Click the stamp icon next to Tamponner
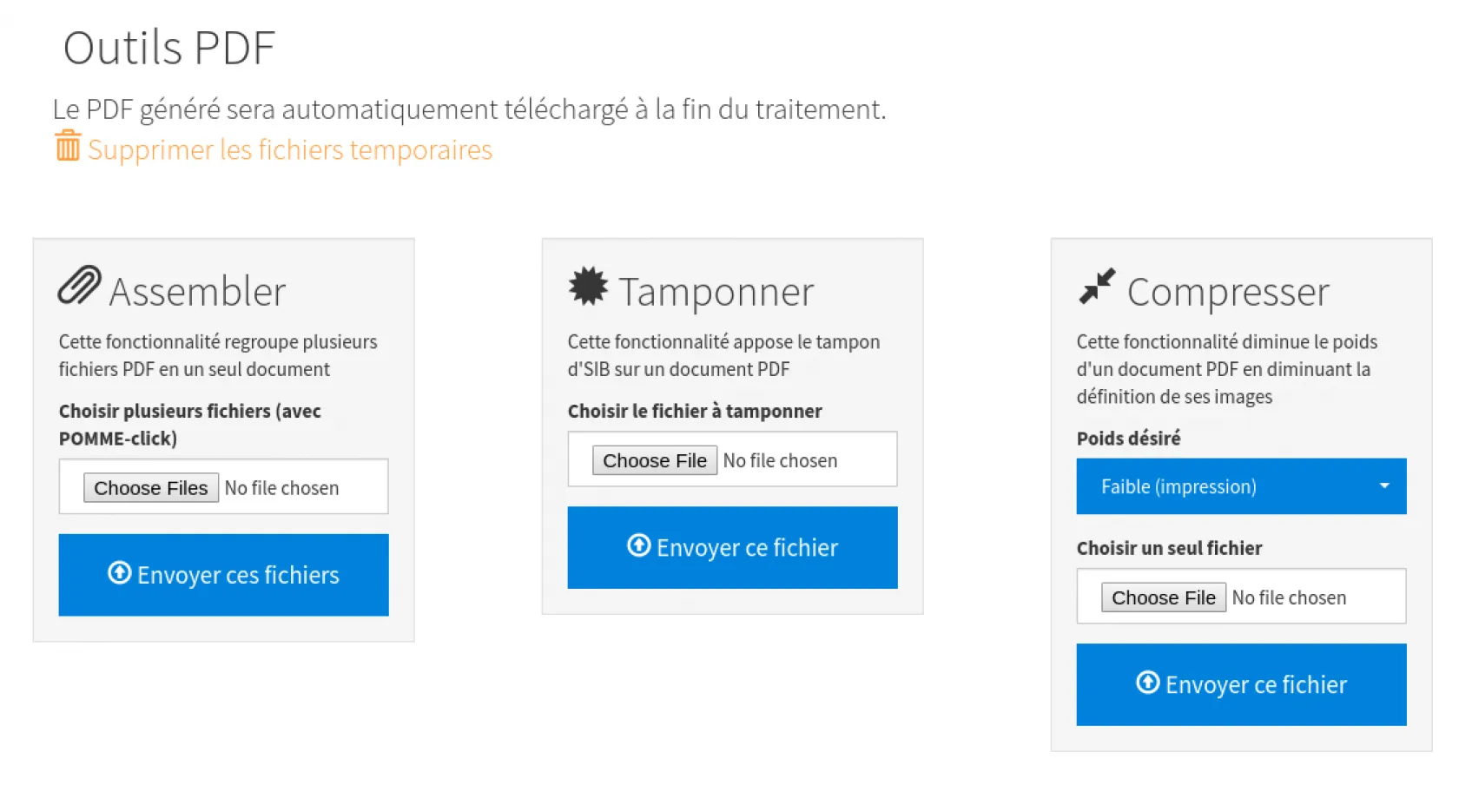This screenshot has height=812, width=1459. tap(588, 286)
